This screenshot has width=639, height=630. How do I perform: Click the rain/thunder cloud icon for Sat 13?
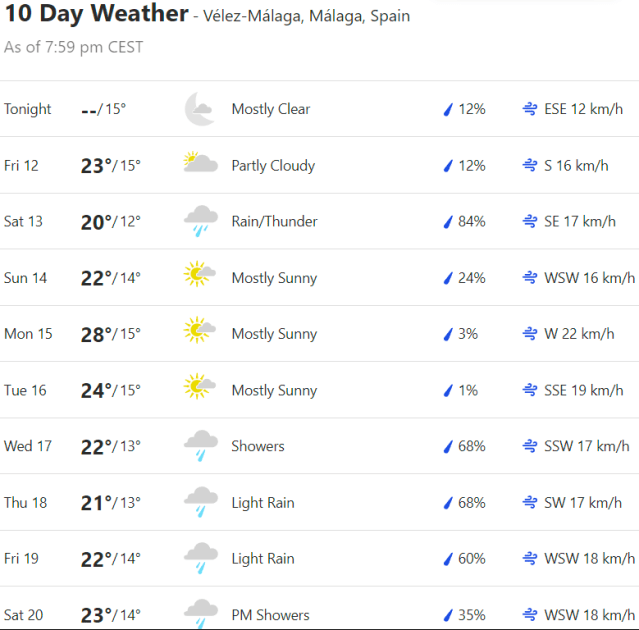tap(200, 221)
